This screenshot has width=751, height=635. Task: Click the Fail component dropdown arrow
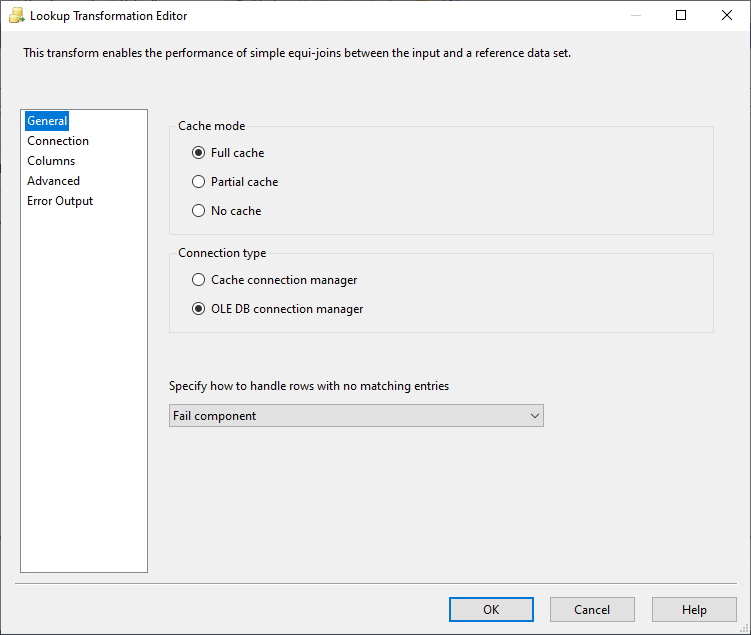tap(533, 416)
